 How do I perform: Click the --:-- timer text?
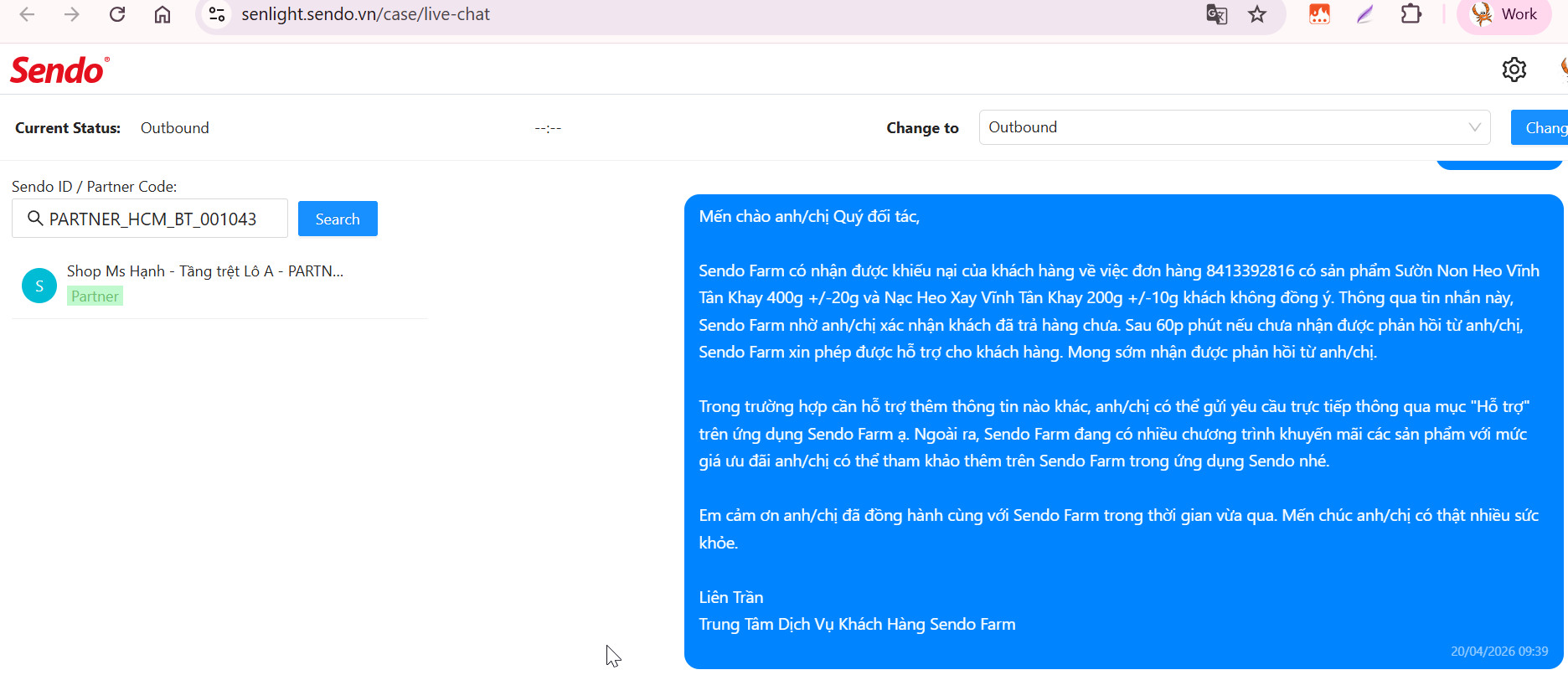pyautogui.click(x=548, y=128)
